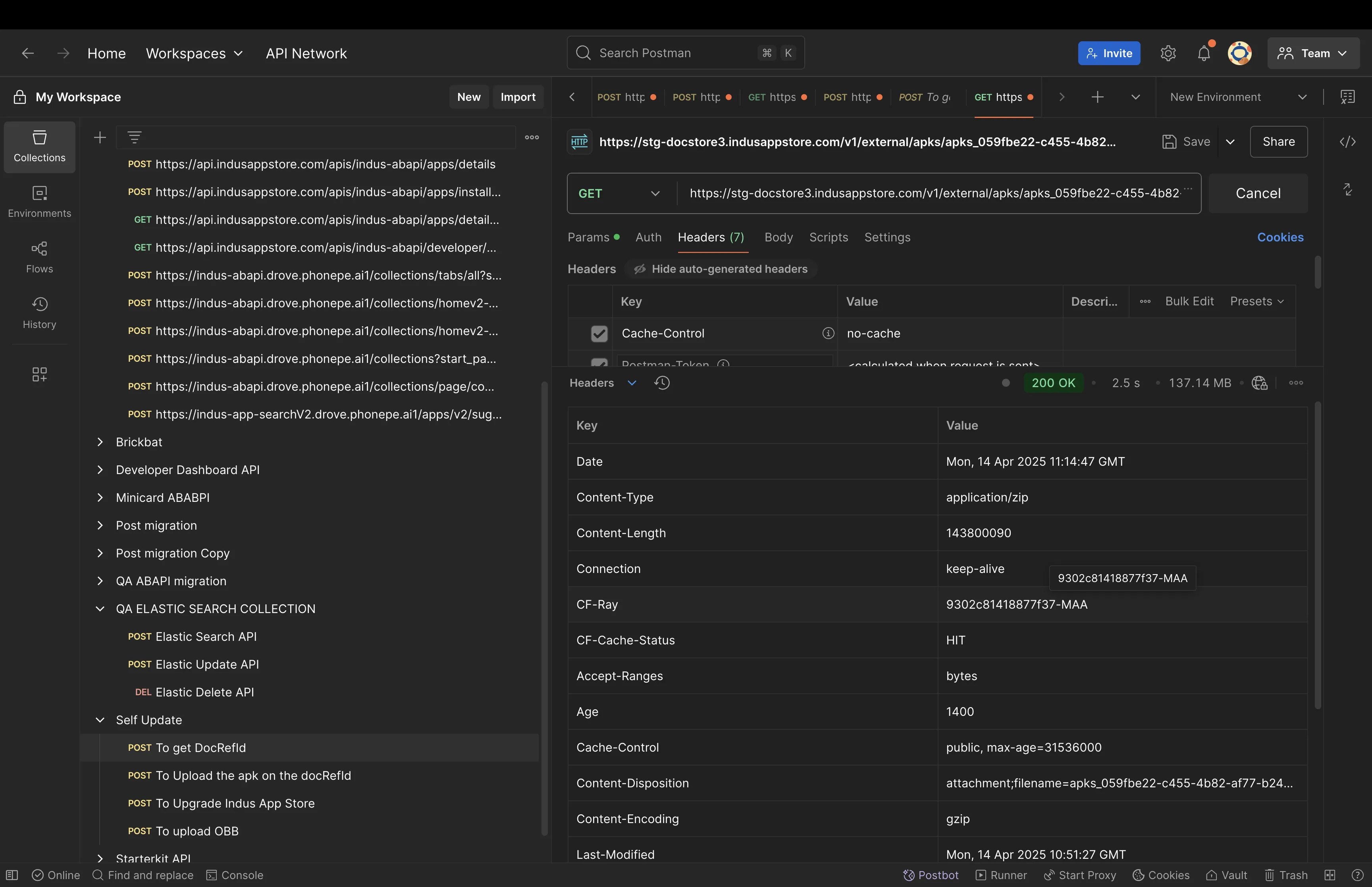
Task: Click the filter collections icon
Action: click(134, 138)
